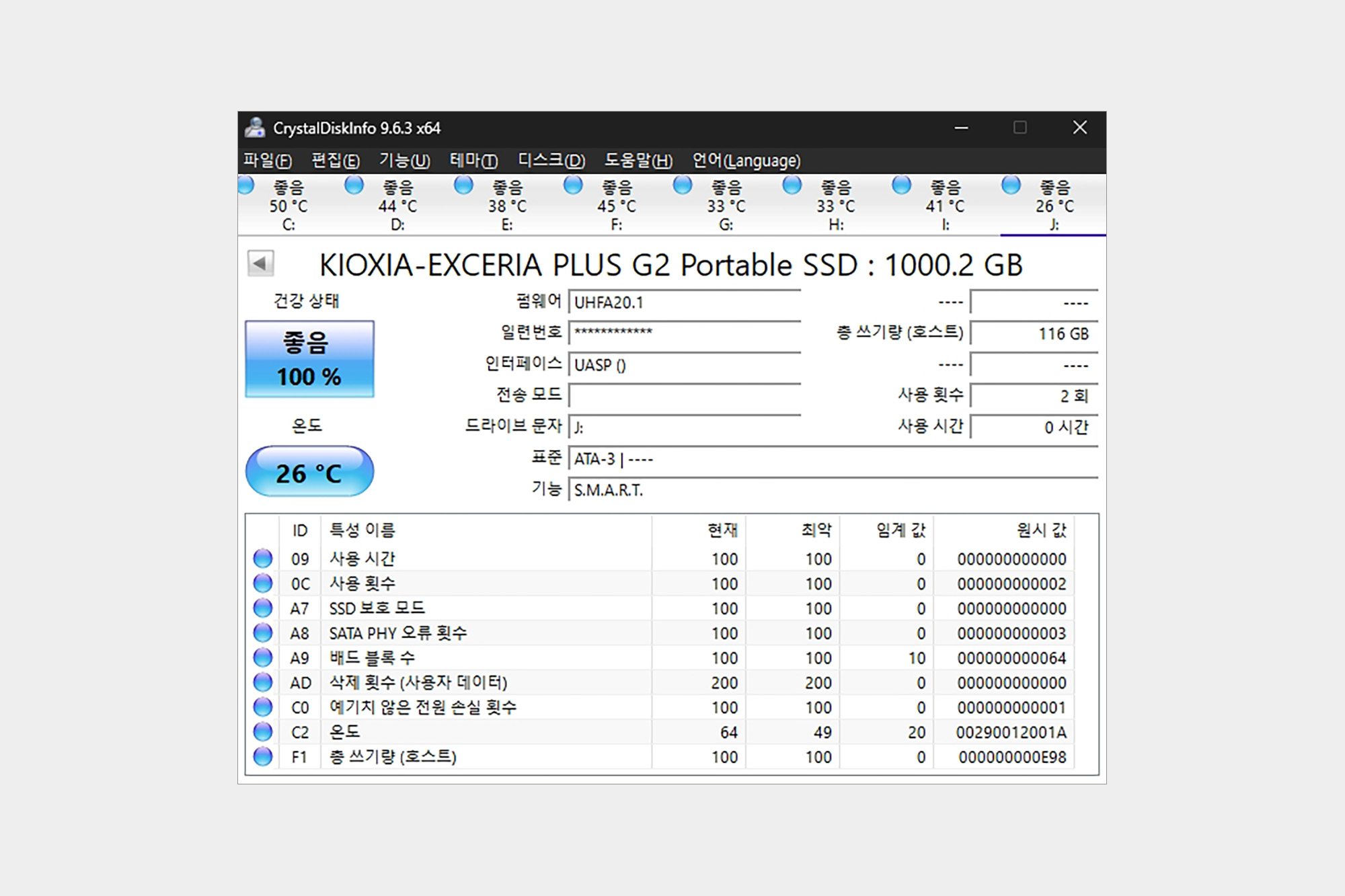1345x896 pixels.
Task: Open the 기능(U) menu
Action: coord(404,161)
